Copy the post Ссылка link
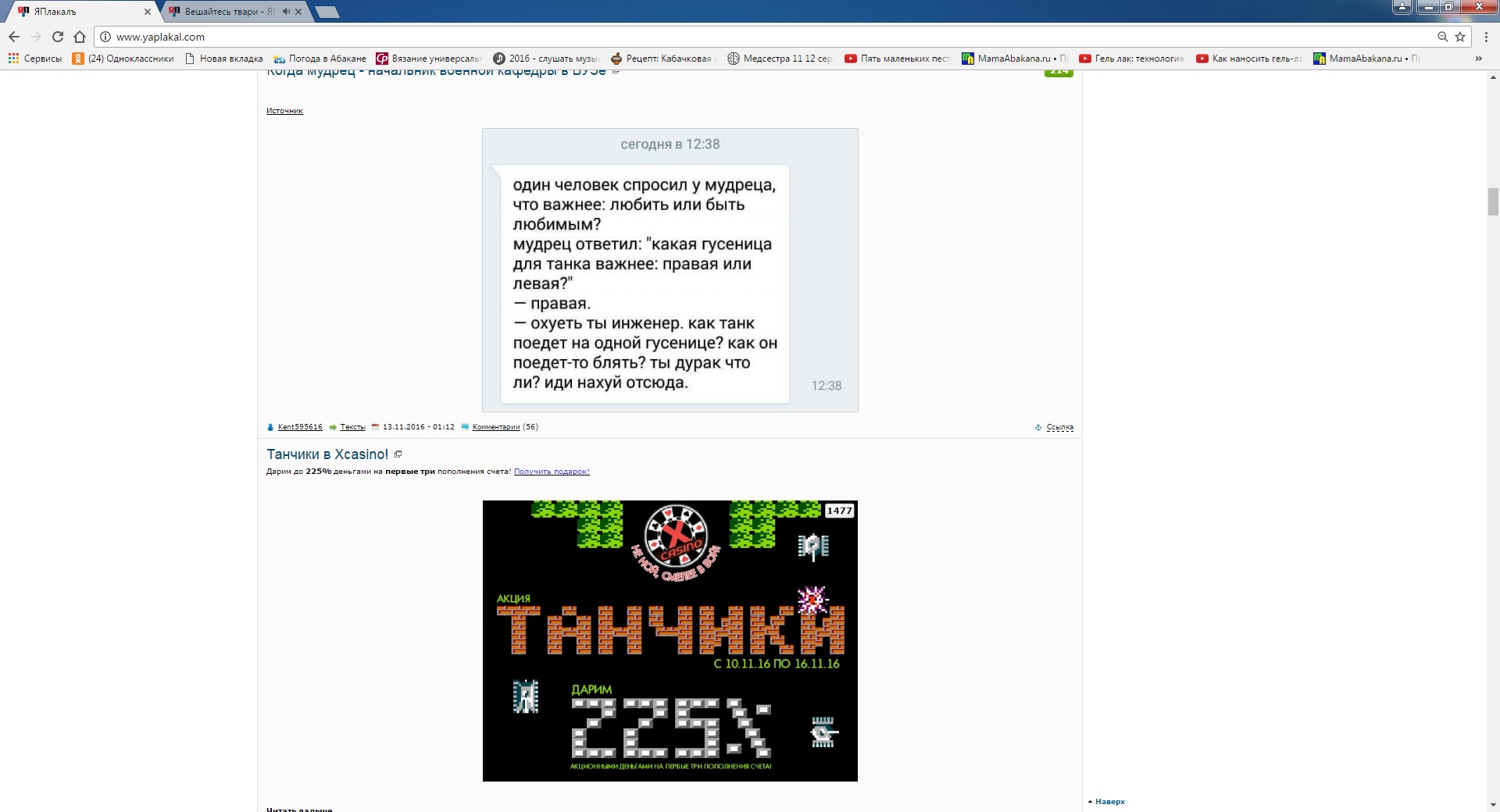Image resolution: width=1500 pixels, height=812 pixels. [1060, 428]
